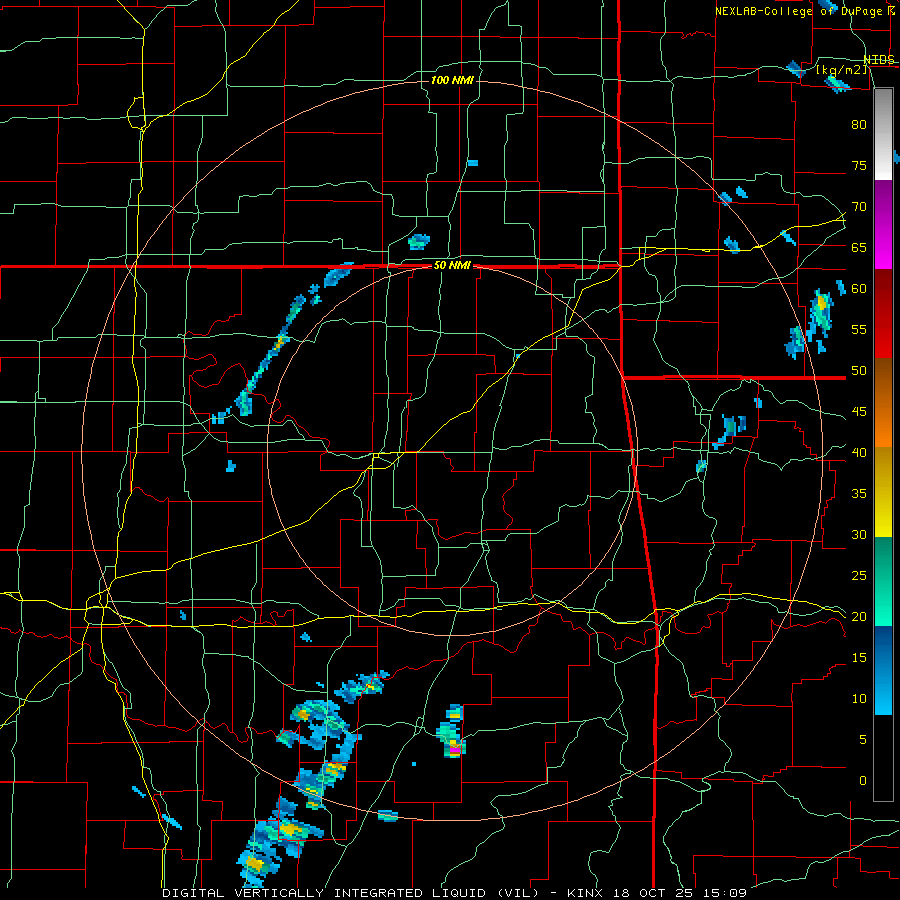Screen dimensions: 900x900
Task: Click the 40 value on the scale
Action: (859, 453)
